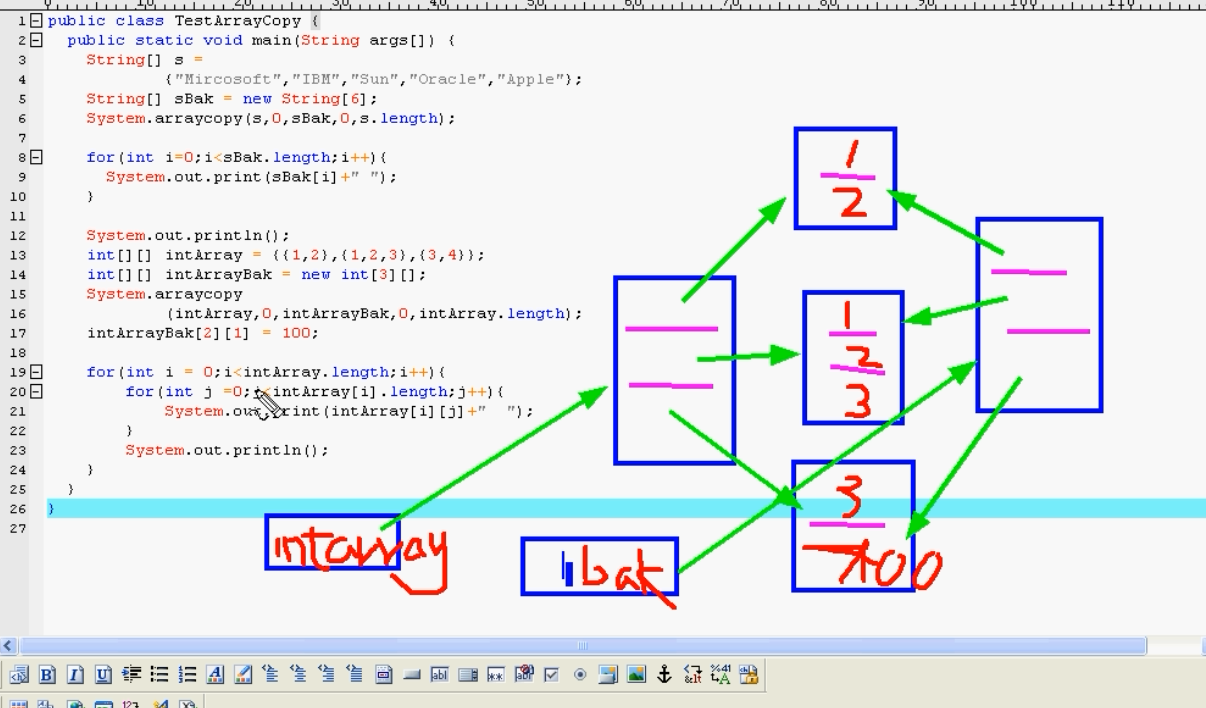1206x708 pixels.
Task: Click 'System.out.println();' on line 23
Action: pos(228,450)
